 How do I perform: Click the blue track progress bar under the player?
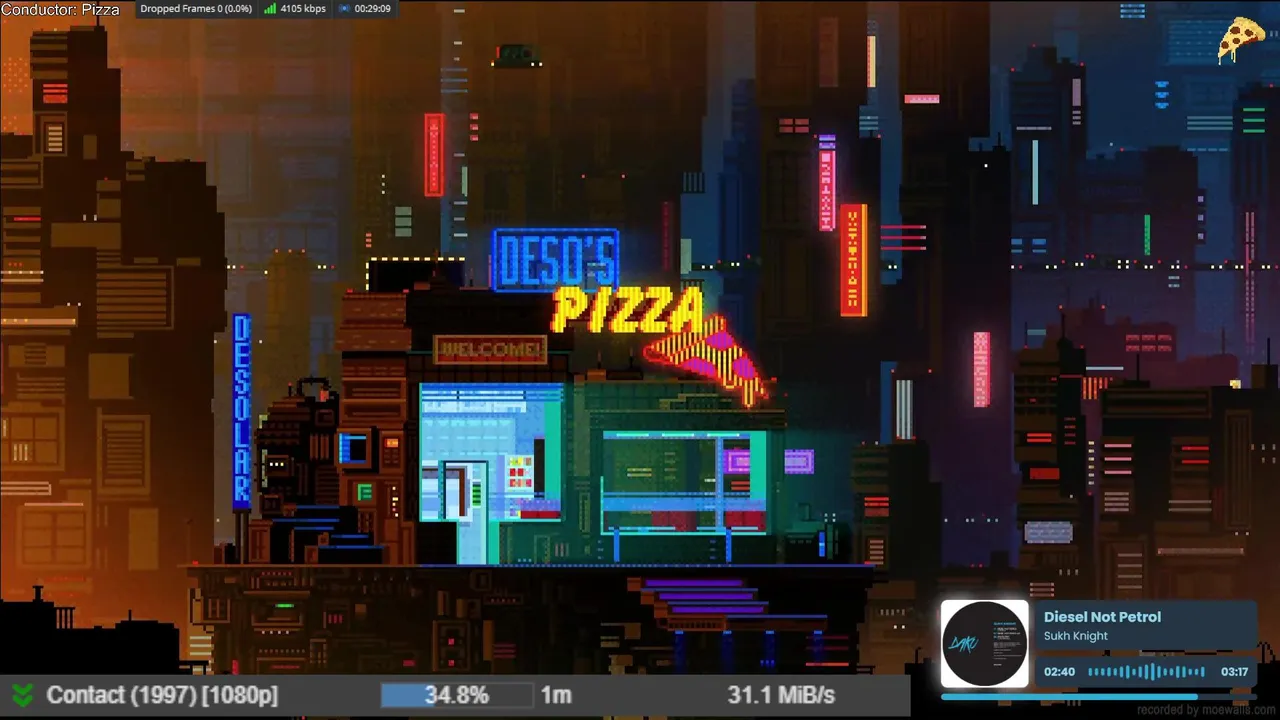pyautogui.click(x=1098, y=697)
